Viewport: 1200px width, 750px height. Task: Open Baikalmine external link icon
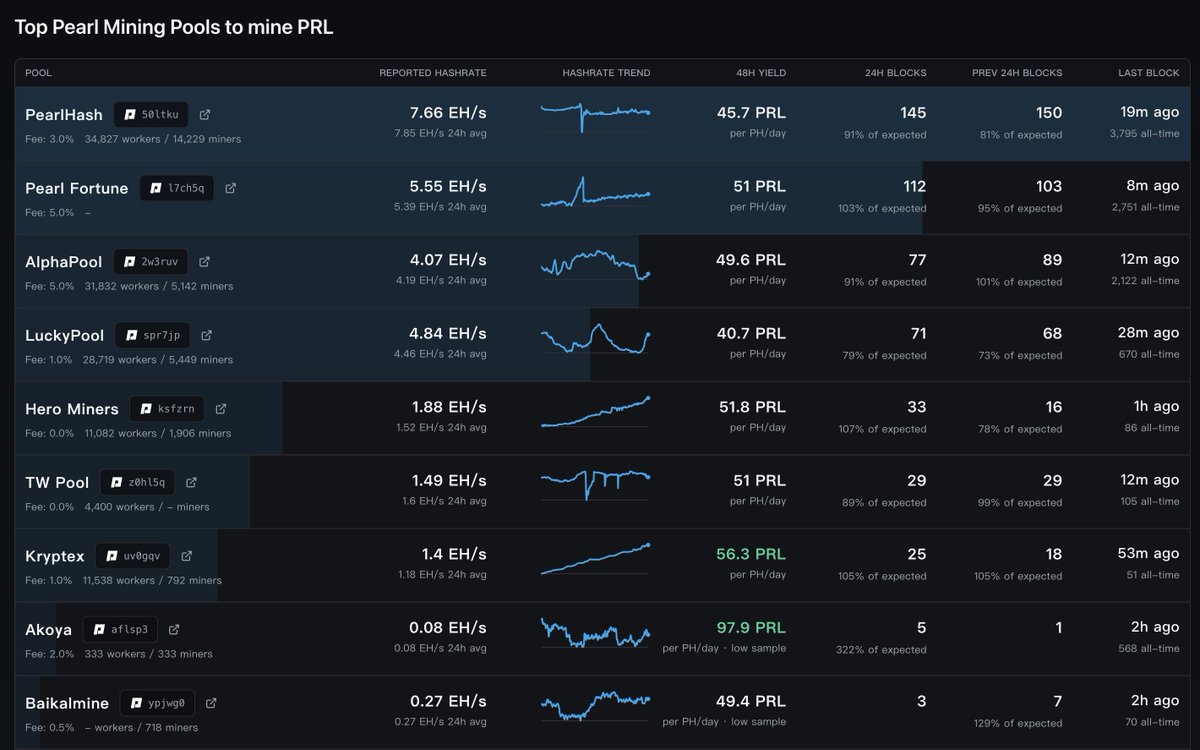[x=211, y=702]
